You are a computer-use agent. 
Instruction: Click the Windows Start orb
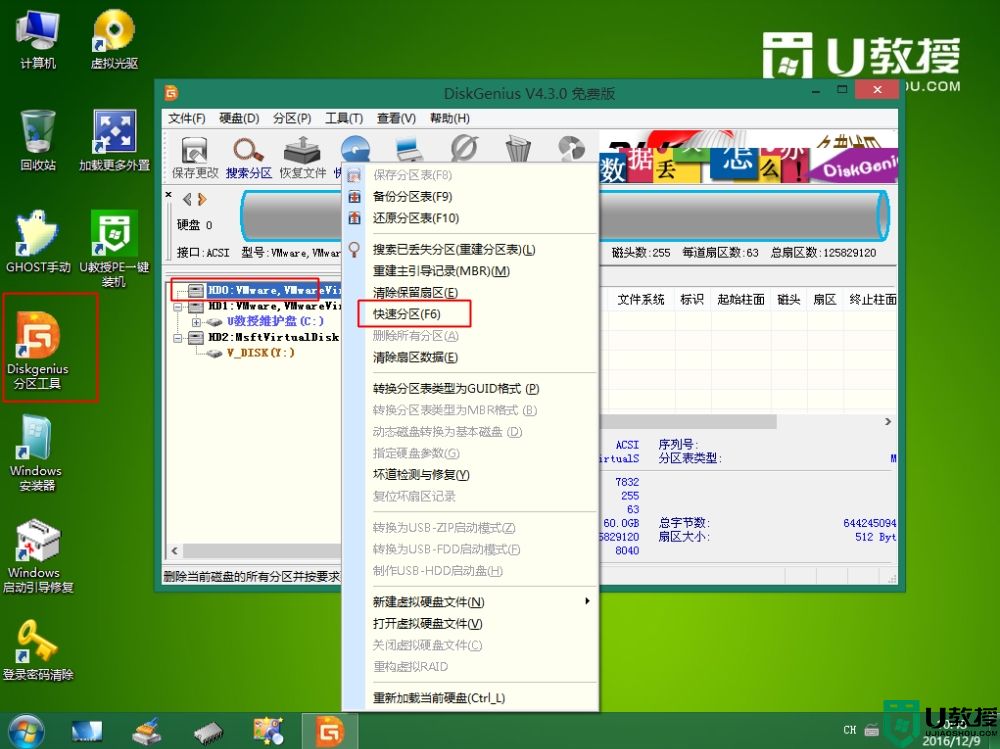[x=26, y=731]
